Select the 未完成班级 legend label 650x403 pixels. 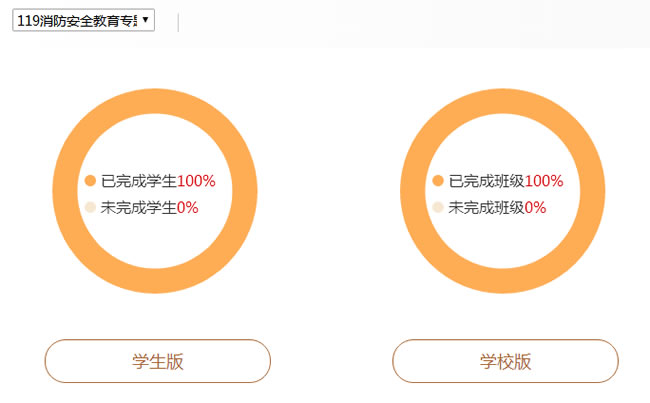487,207
